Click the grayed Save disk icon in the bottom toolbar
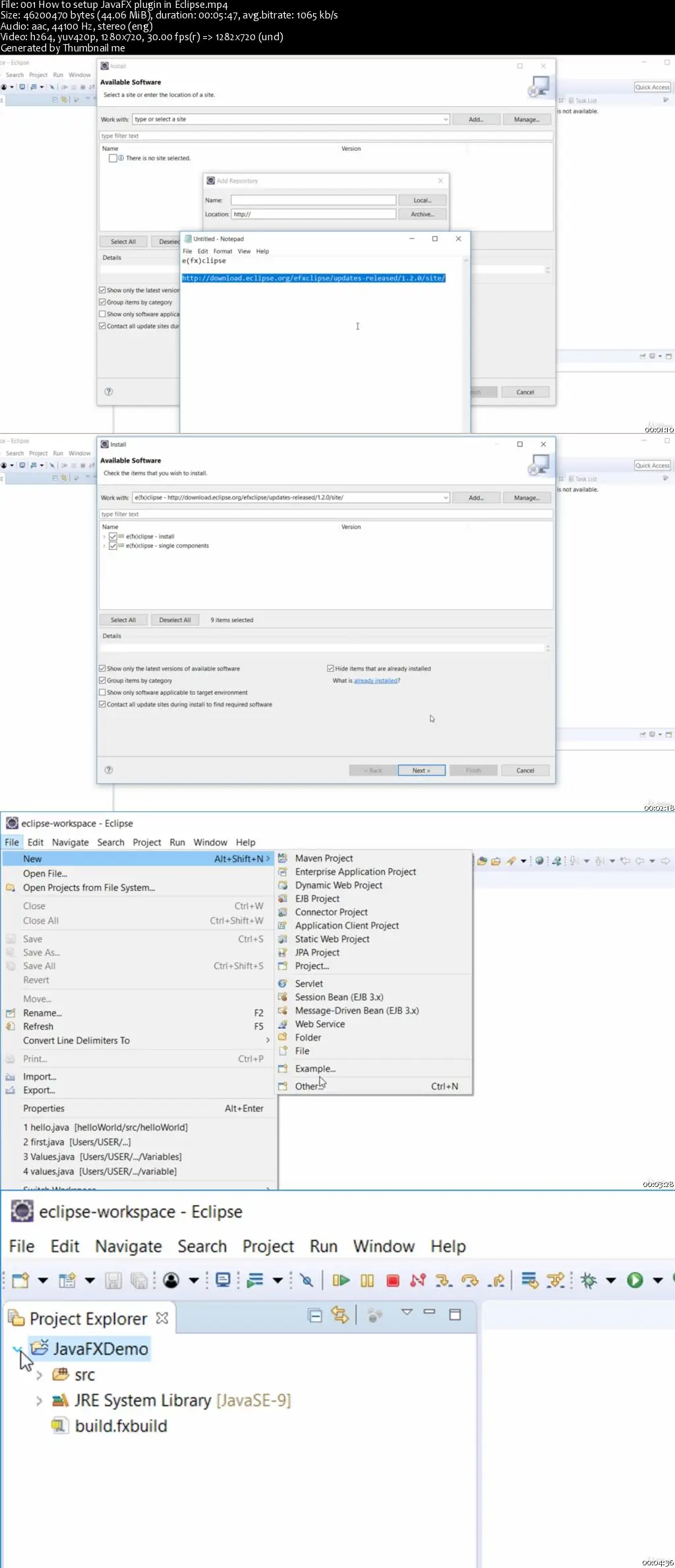 113,1281
